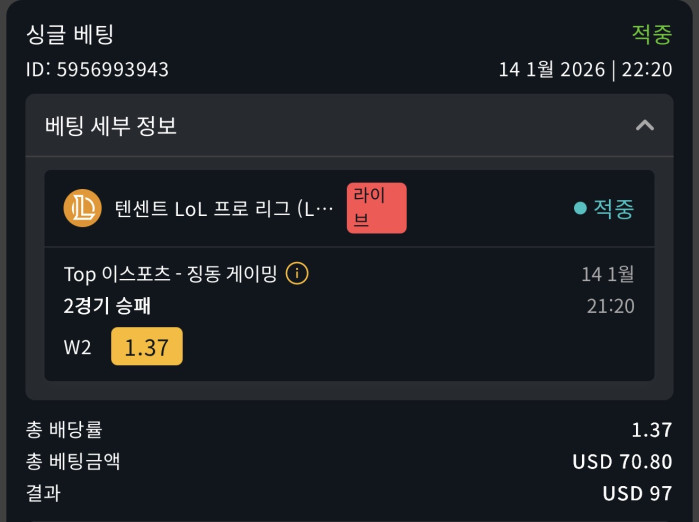Image resolution: width=699 pixels, height=522 pixels.
Task: Click the teal 적중 status dot
Action: 580,209
